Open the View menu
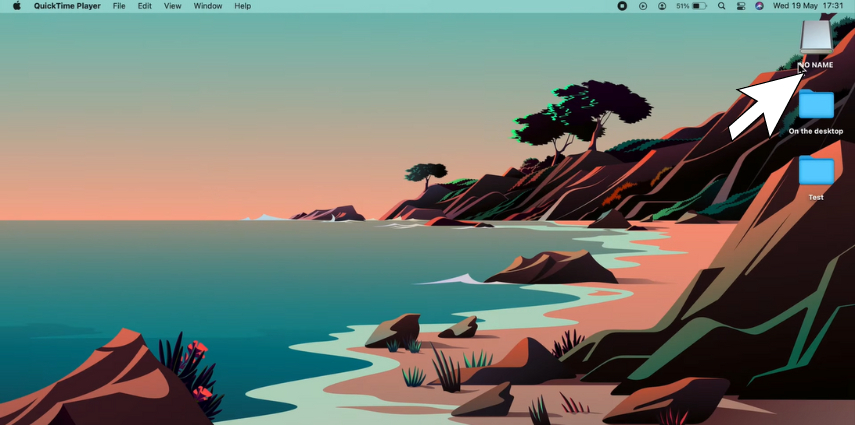 172,6
